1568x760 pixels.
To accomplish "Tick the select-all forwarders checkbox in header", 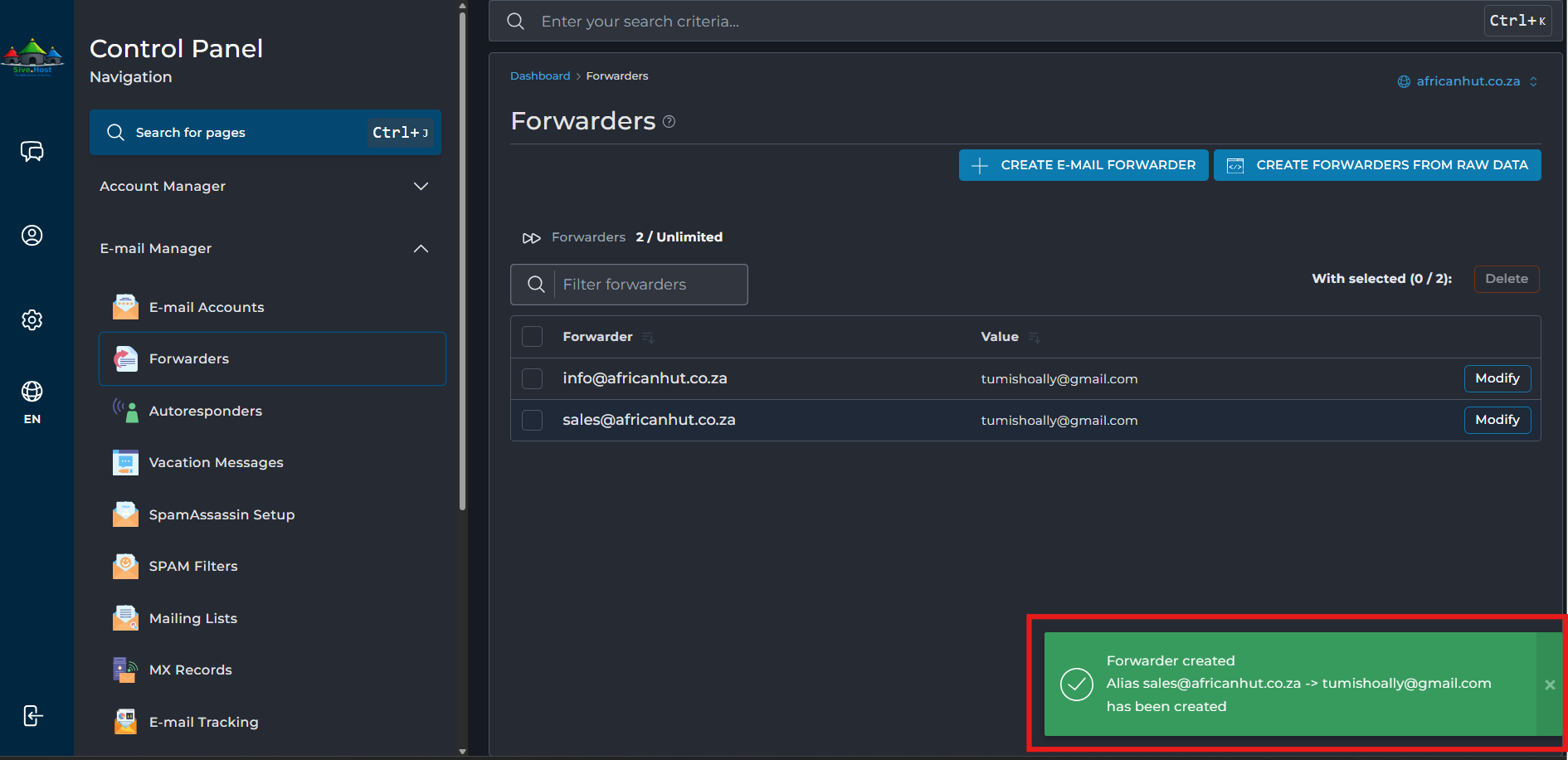I will click(x=532, y=336).
